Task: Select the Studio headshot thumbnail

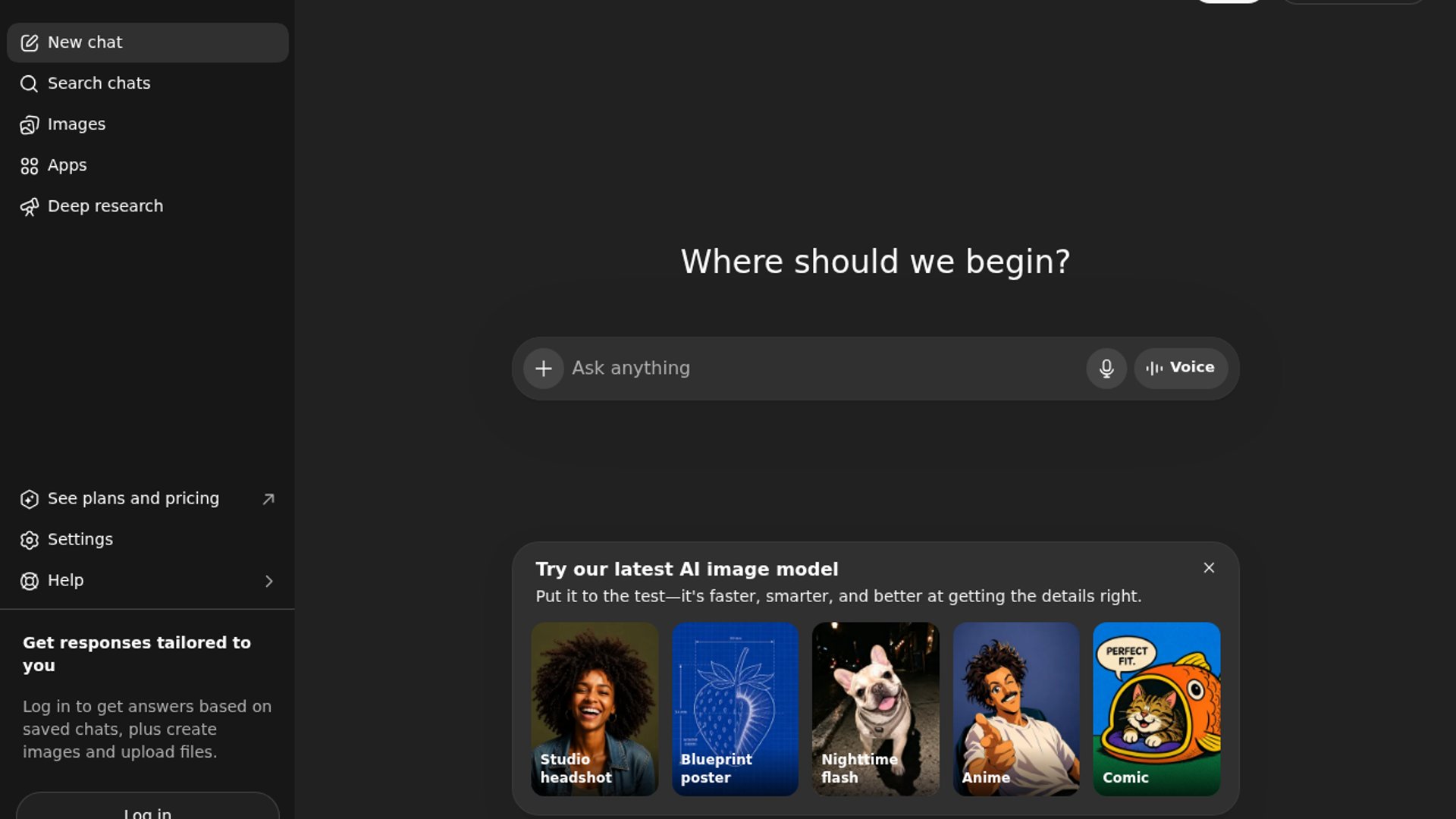Action: tap(595, 709)
